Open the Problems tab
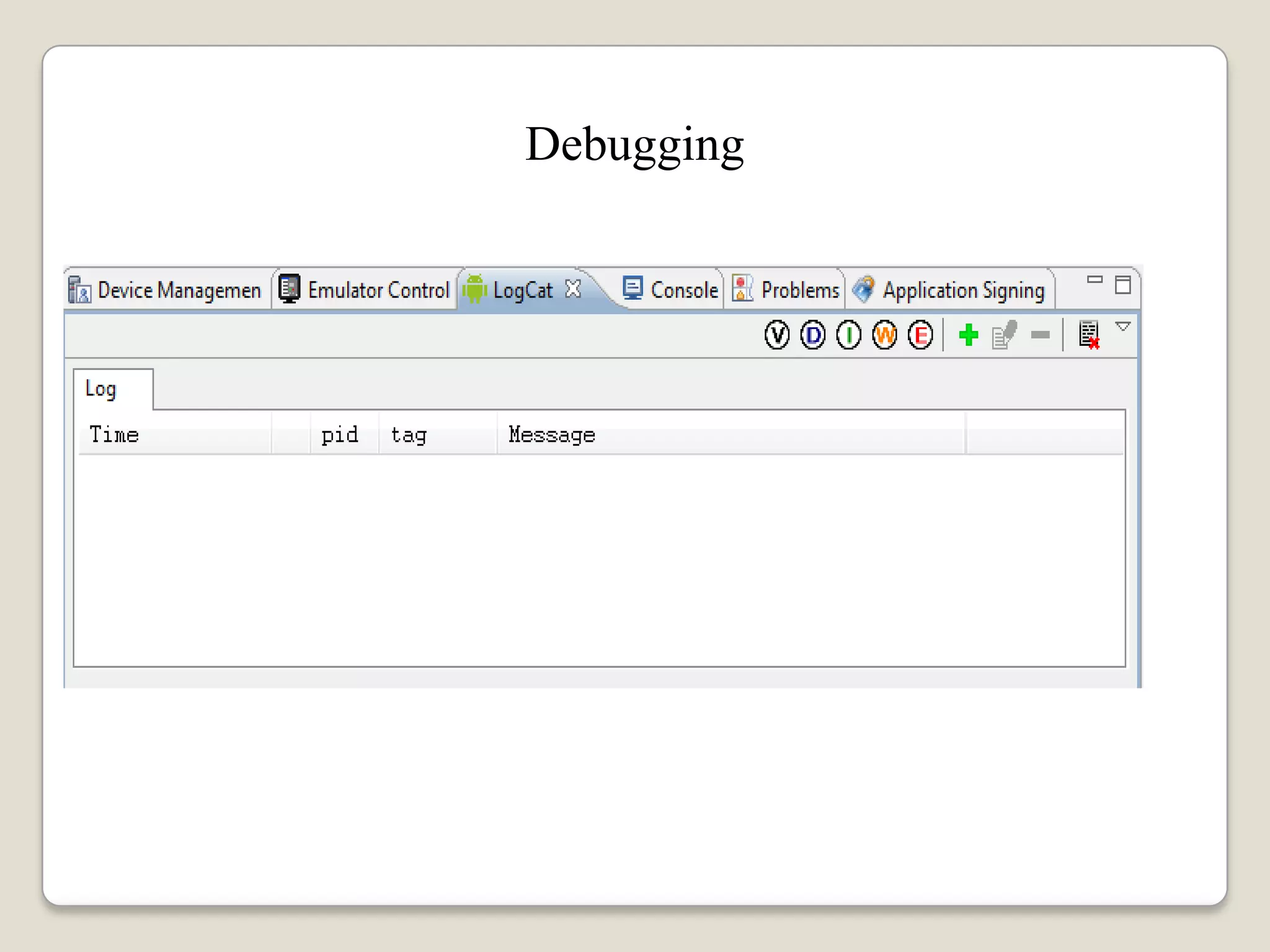This screenshot has width=1270, height=952. [786, 289]
